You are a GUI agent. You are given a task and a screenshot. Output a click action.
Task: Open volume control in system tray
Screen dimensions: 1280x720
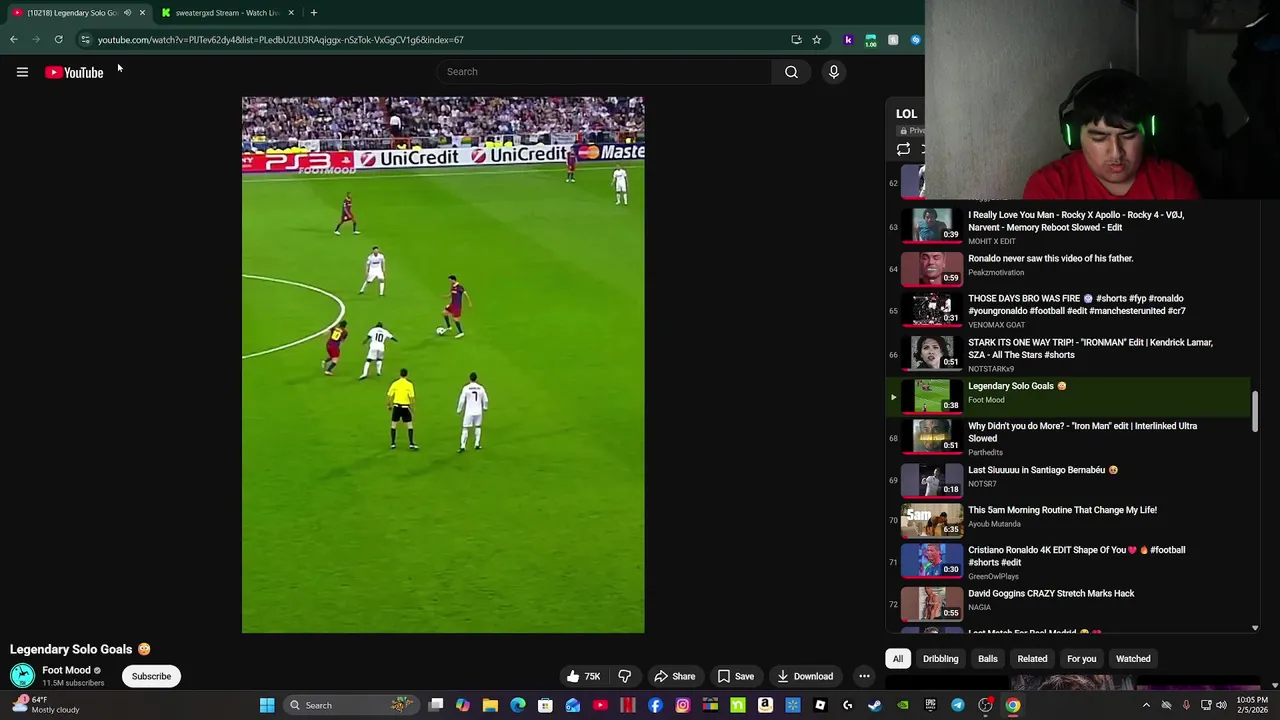pyautogui.click(x=1221, y=705)
